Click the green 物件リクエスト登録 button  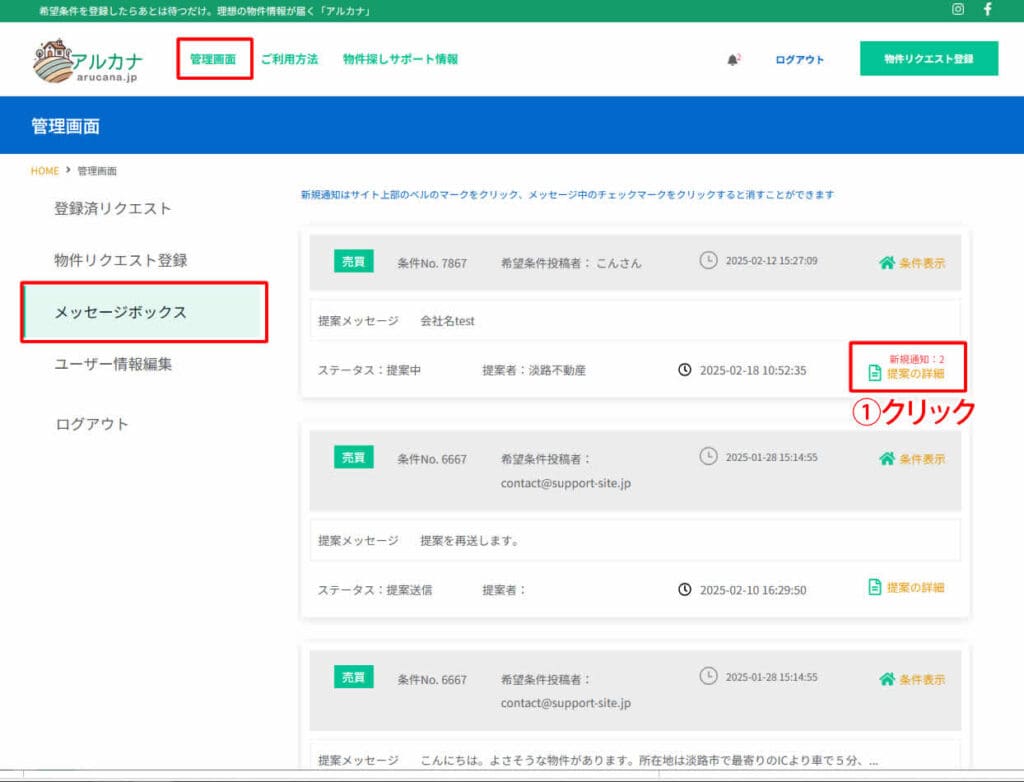pyautogui.click(x=928, y=58)
